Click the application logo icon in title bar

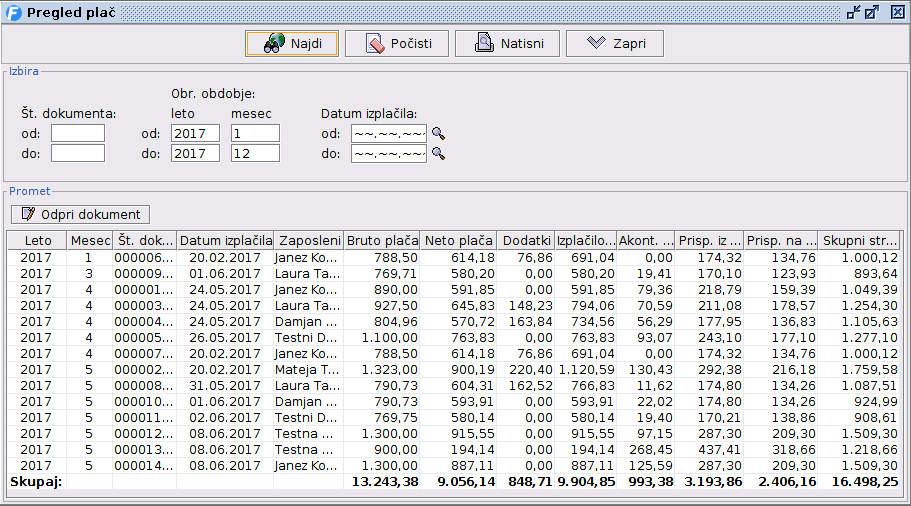coord(13,12)
